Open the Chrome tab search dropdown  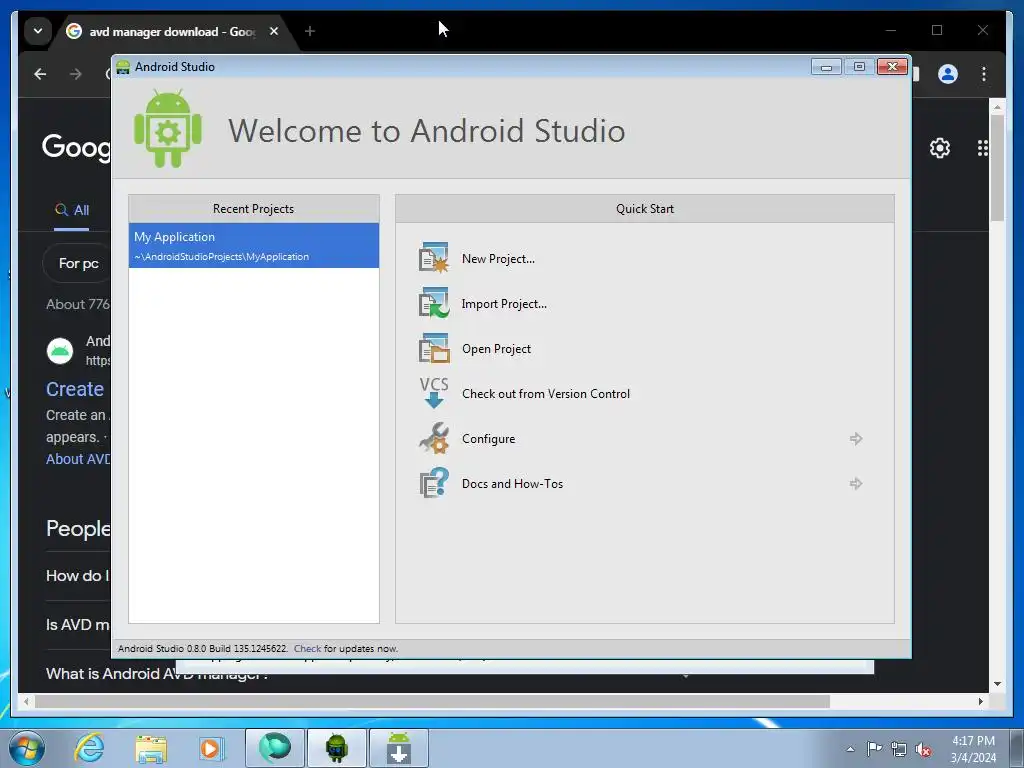38,31
